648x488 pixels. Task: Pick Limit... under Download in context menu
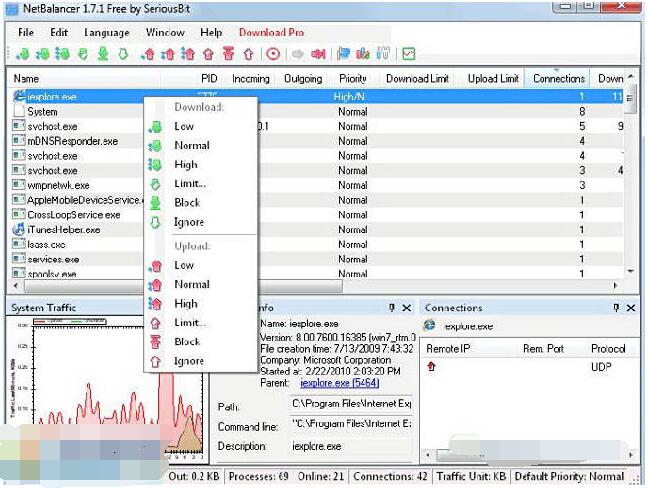tap(190, 183)
